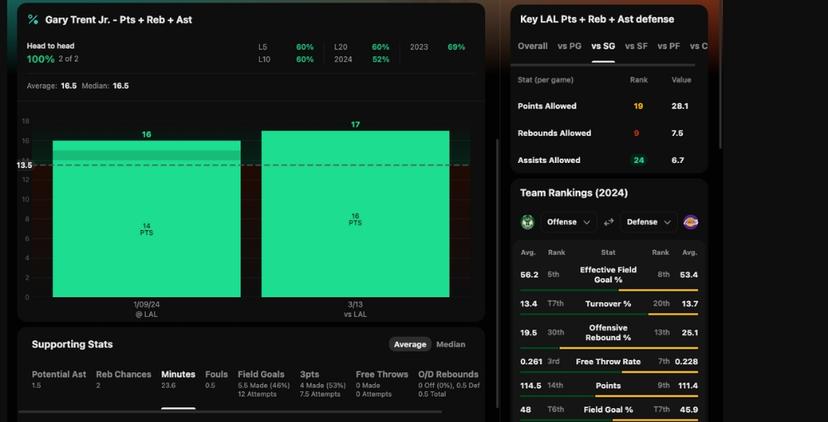Click the Rank column header in defense table

point(639,80)
